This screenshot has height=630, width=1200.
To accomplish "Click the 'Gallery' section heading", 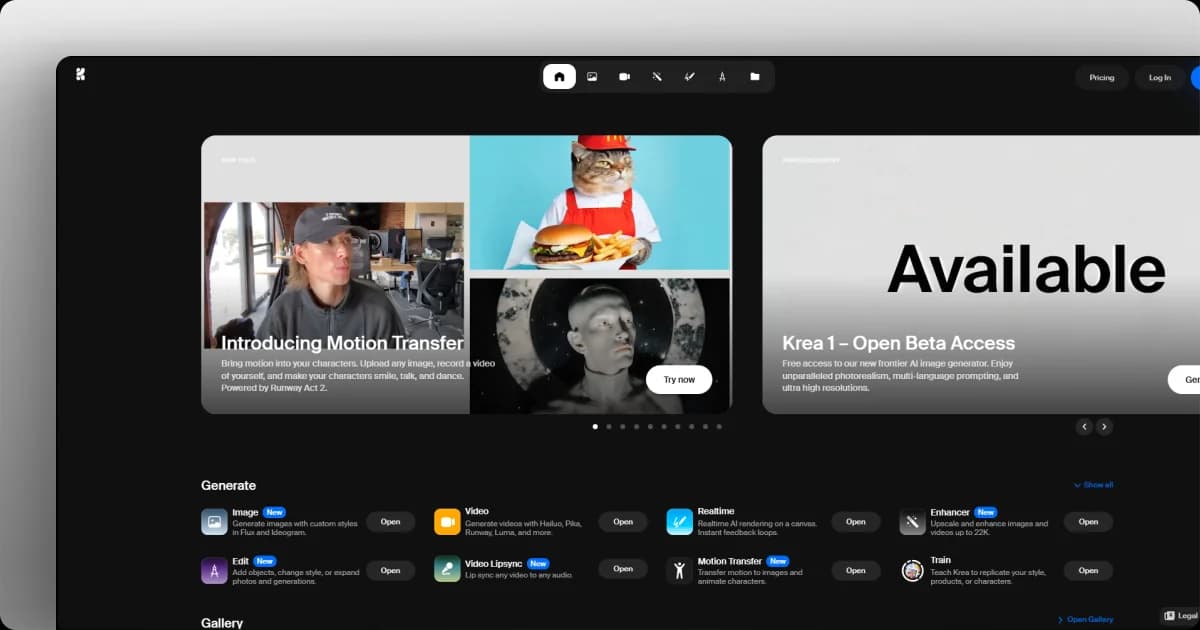I will pos(222,623).
